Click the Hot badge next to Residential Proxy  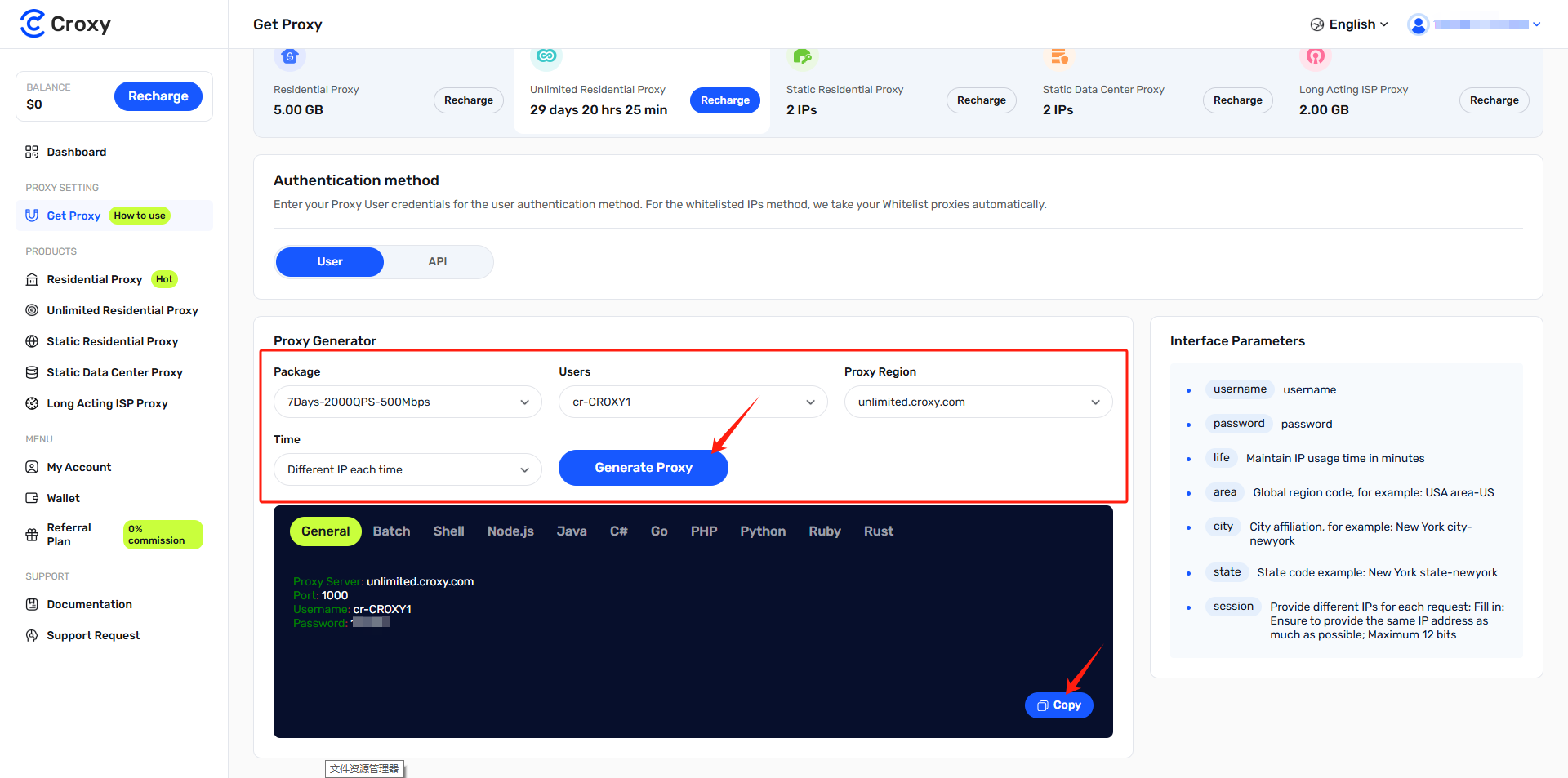point(164,279)
